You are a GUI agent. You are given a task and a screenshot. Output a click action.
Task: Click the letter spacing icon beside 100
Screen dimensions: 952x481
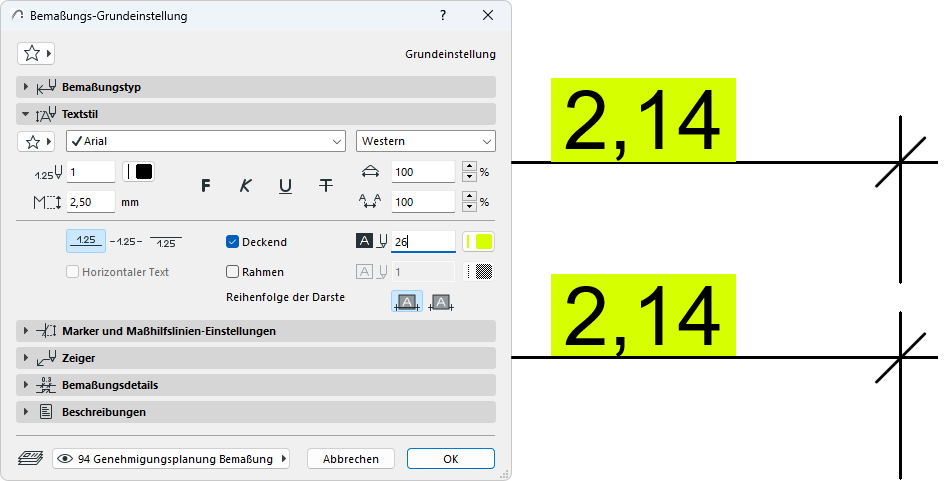[370, 202]
